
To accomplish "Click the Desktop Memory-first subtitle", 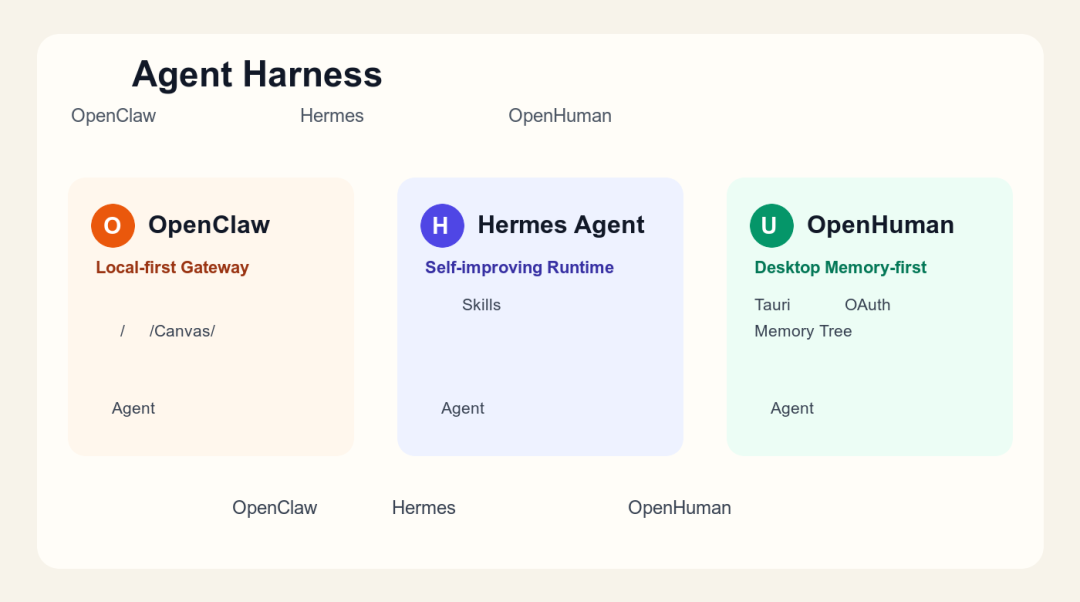I will (840, 267).
